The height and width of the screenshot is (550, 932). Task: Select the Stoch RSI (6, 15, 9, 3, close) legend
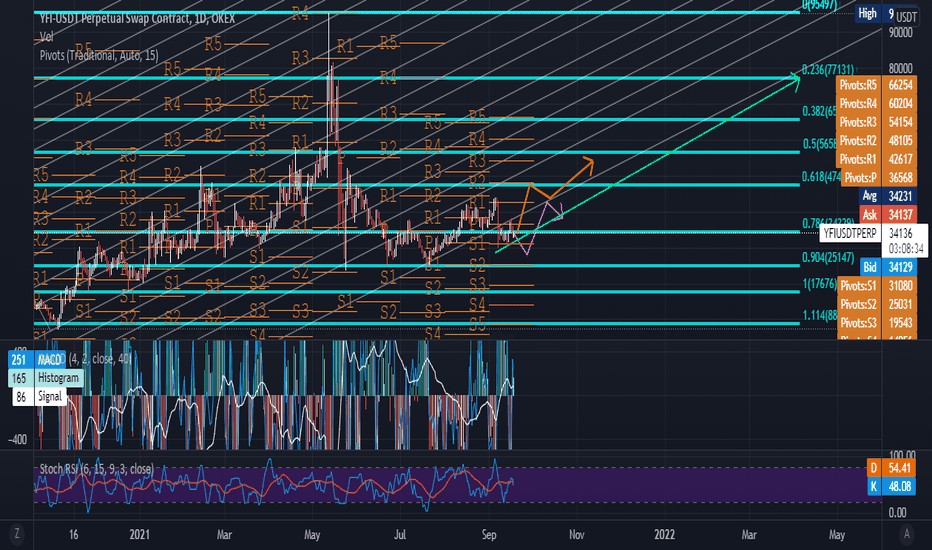[x=96, y=469]
